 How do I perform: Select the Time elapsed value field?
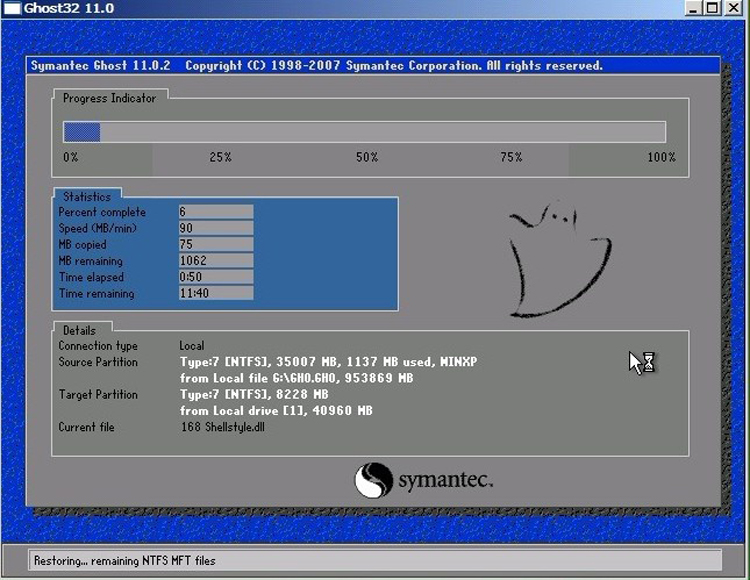tap(214, 277)
